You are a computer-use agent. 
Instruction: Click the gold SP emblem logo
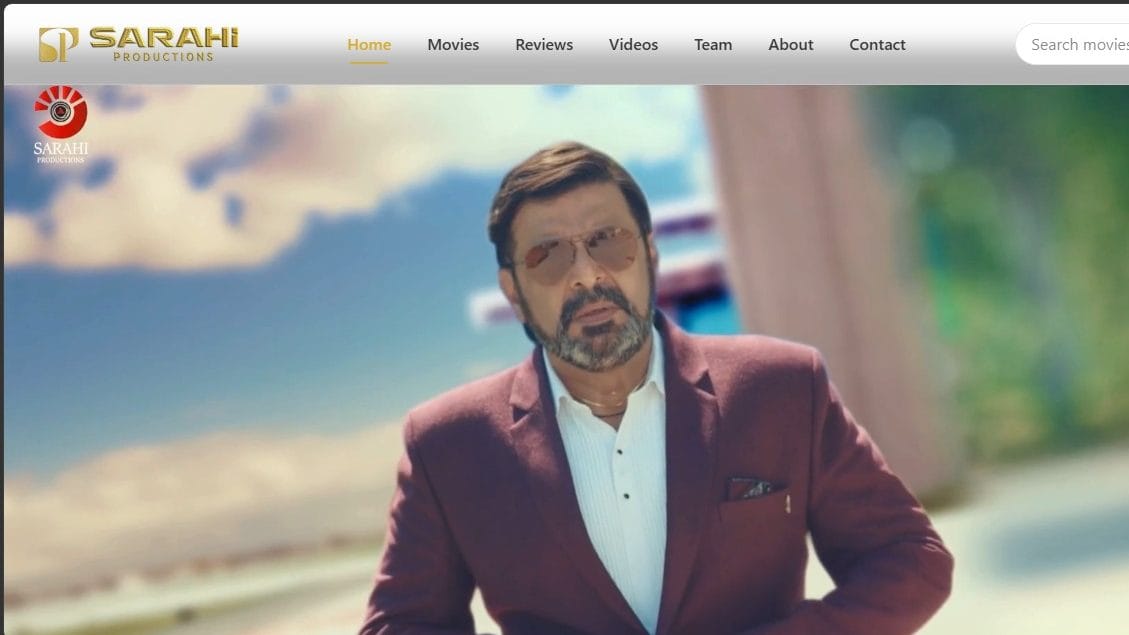pyautogui.click(x=58, y=44)
